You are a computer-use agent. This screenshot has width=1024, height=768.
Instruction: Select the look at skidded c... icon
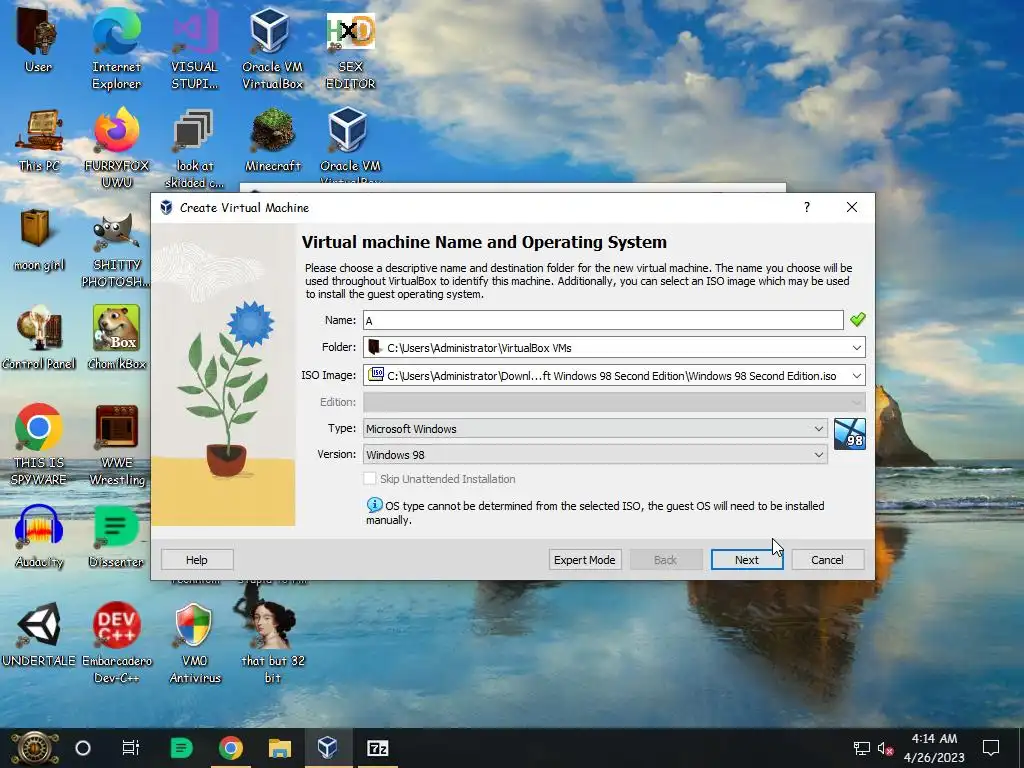tap(194, 148)
